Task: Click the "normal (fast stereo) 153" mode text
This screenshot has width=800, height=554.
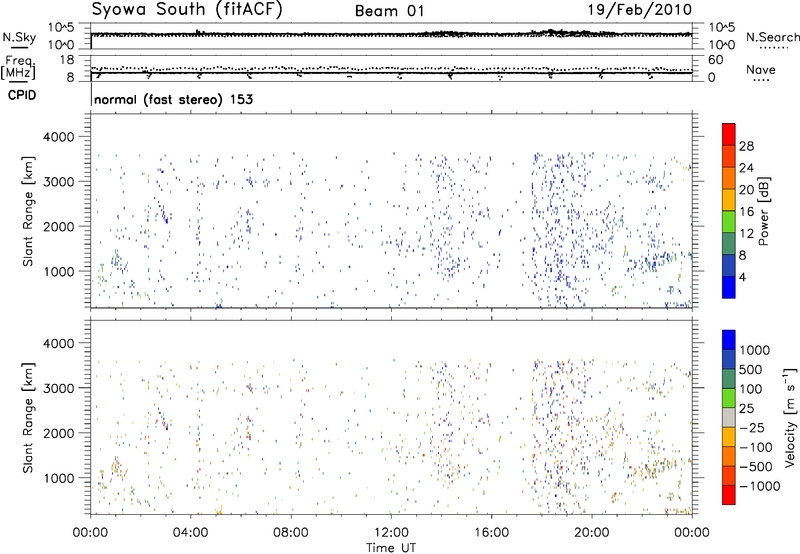Action: 173,99
